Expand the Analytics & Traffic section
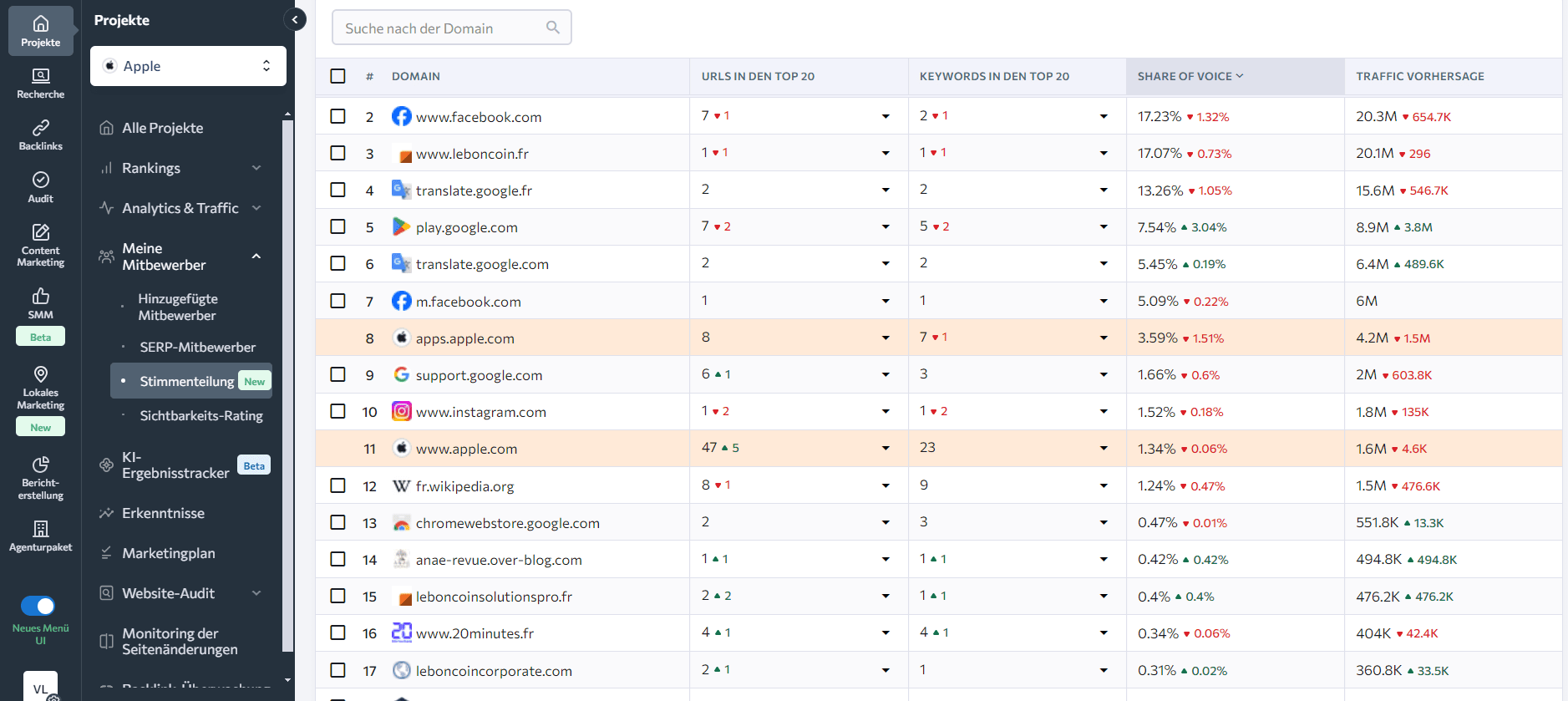Image resolution: width=1568 pixels, height=701 pixels. tap(256, 208)
